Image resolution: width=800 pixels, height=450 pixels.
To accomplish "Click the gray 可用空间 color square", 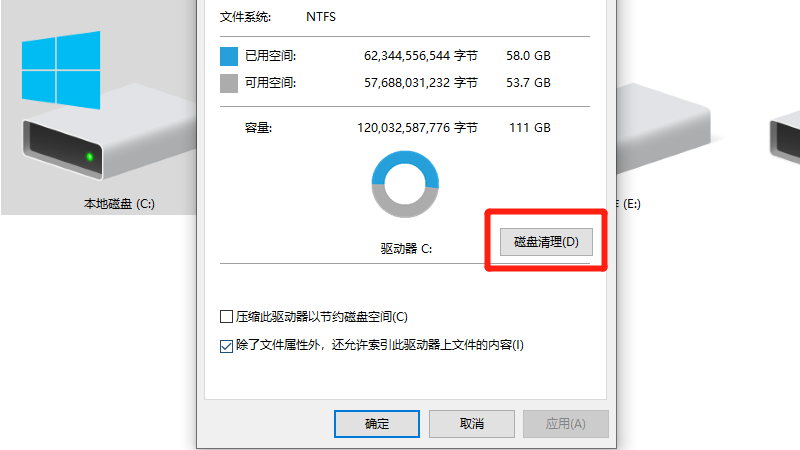I will 229,83.
